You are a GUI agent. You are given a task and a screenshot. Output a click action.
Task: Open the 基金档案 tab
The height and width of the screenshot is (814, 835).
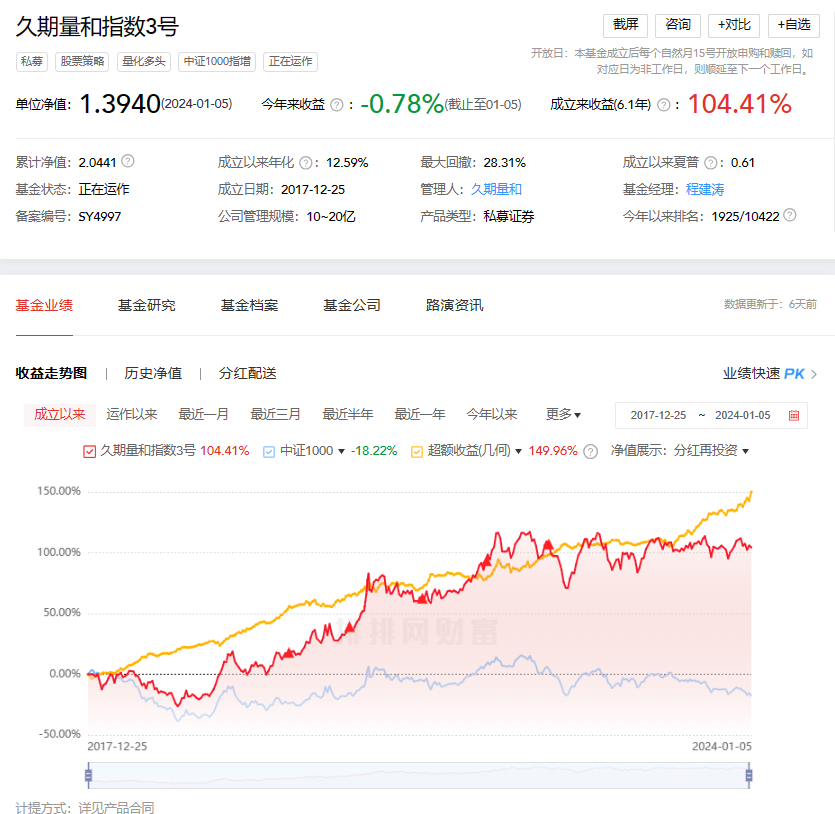coord(249,305)
